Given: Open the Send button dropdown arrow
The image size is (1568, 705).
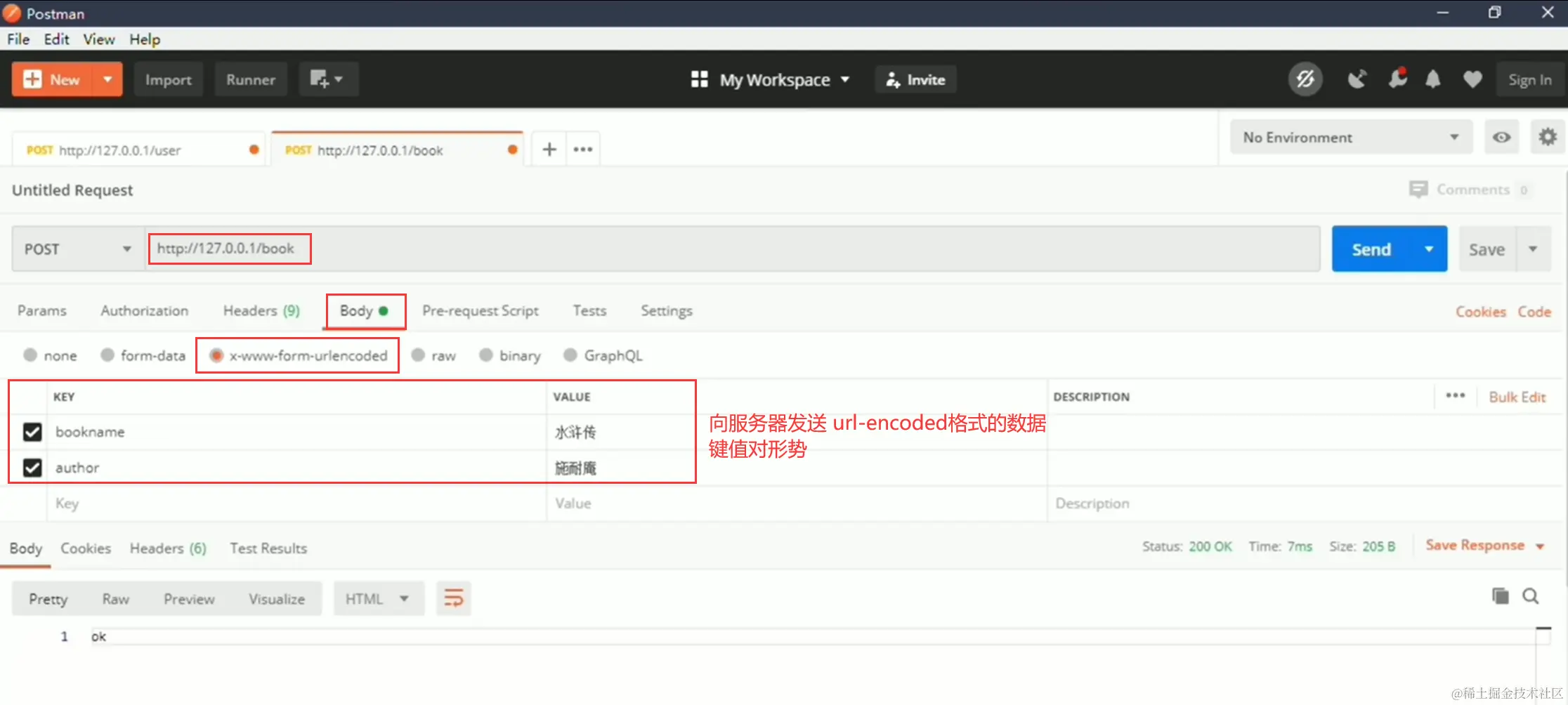Looking at the screenshot, I should [x=1428, y=249].
